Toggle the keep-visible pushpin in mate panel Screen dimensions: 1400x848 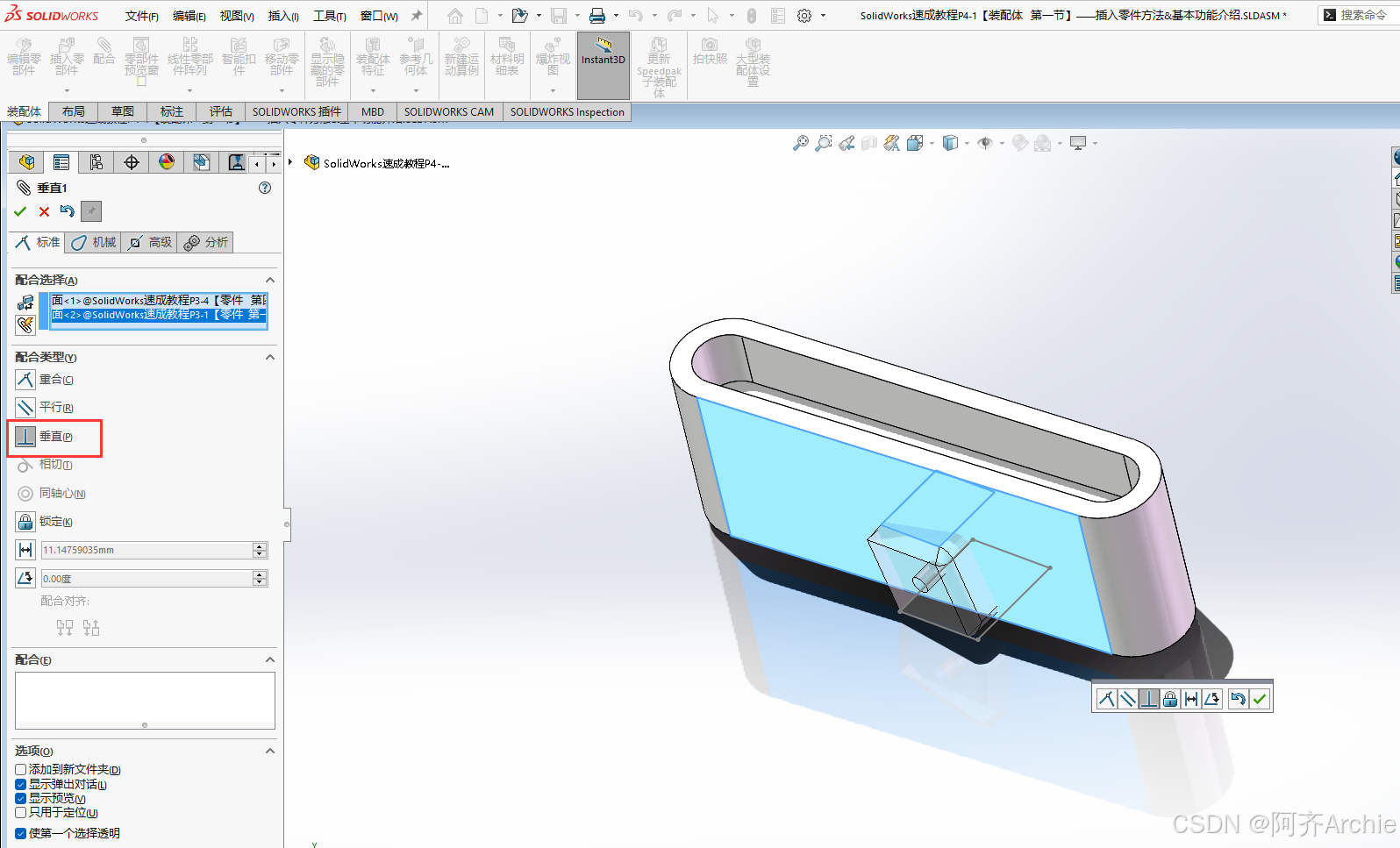(91, 211)
